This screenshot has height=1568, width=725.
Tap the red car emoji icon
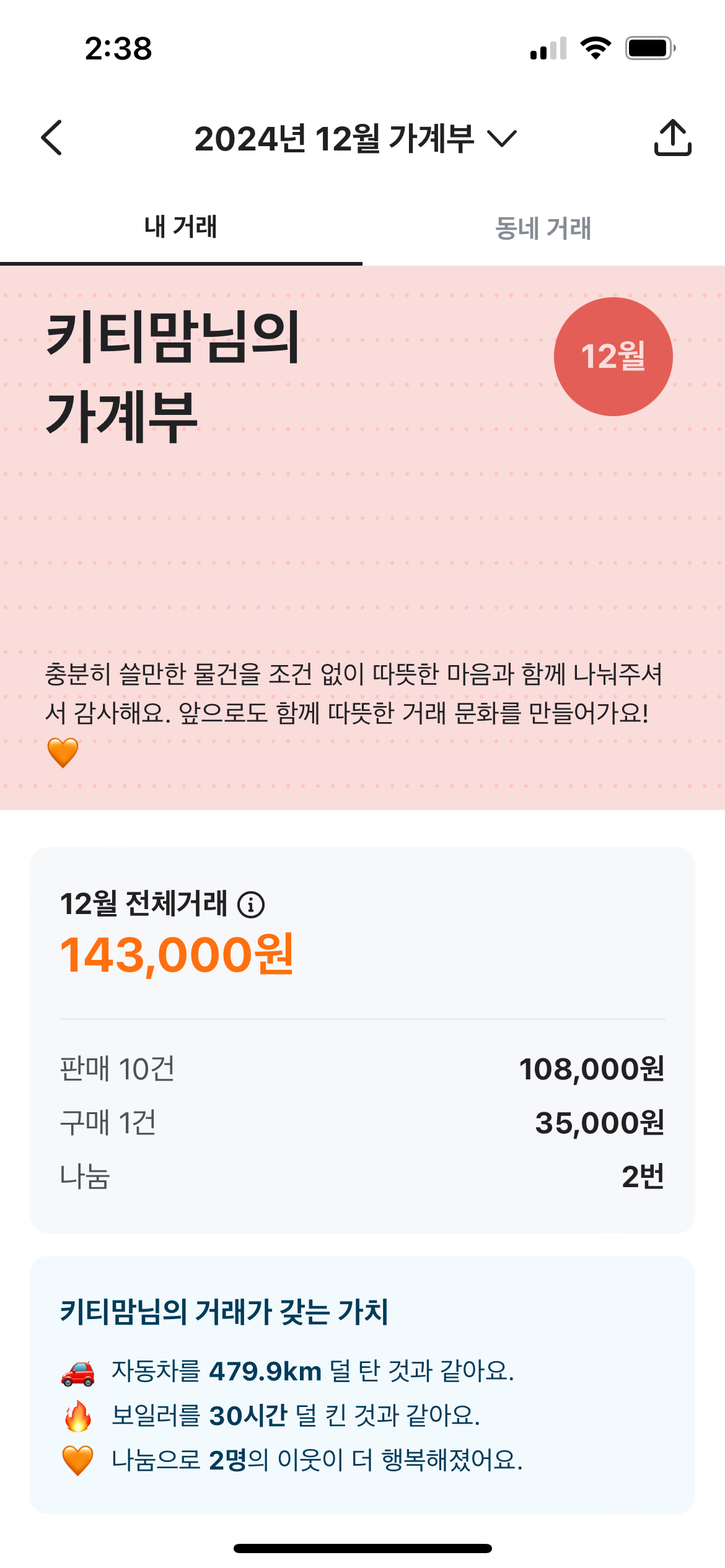tap(78, 1372)
